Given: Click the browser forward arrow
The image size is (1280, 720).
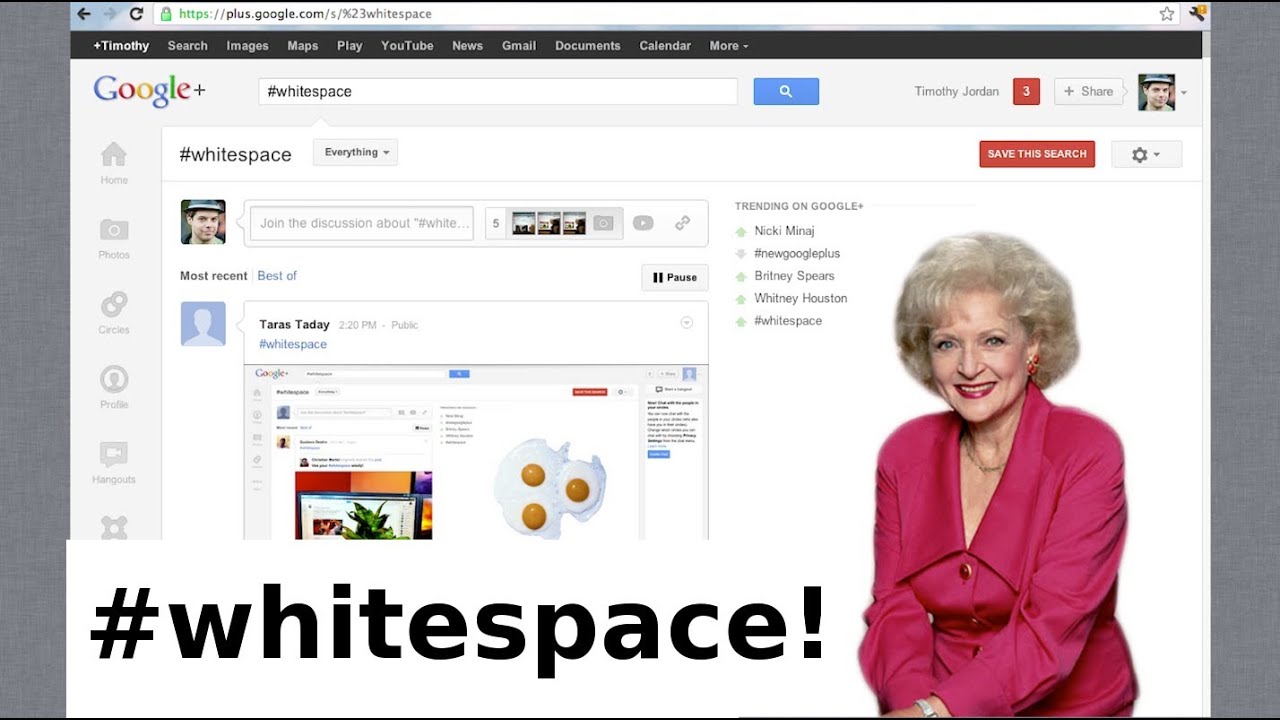Looking at the screenshot, I should 110,14.
